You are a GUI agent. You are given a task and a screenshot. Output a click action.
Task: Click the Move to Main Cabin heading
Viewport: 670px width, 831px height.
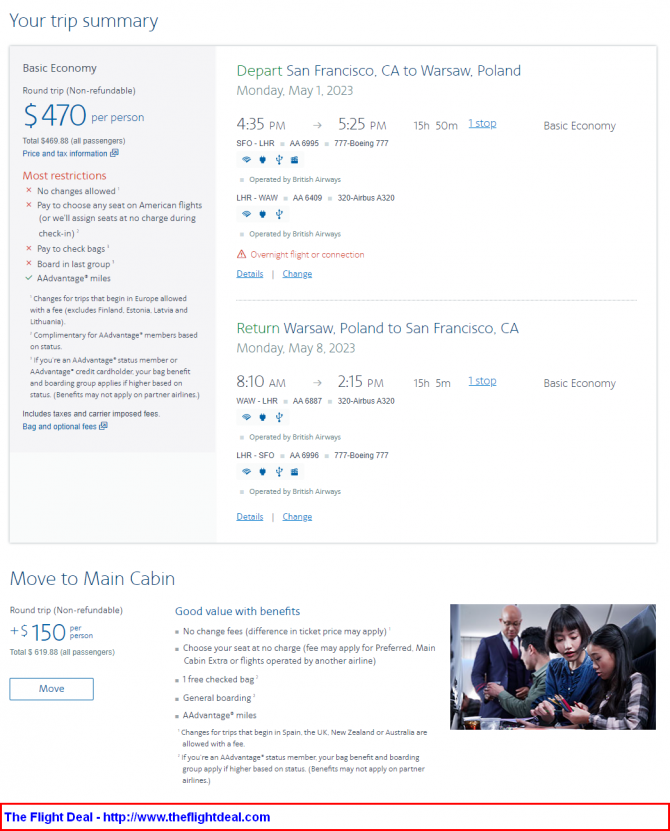(92, 578)
